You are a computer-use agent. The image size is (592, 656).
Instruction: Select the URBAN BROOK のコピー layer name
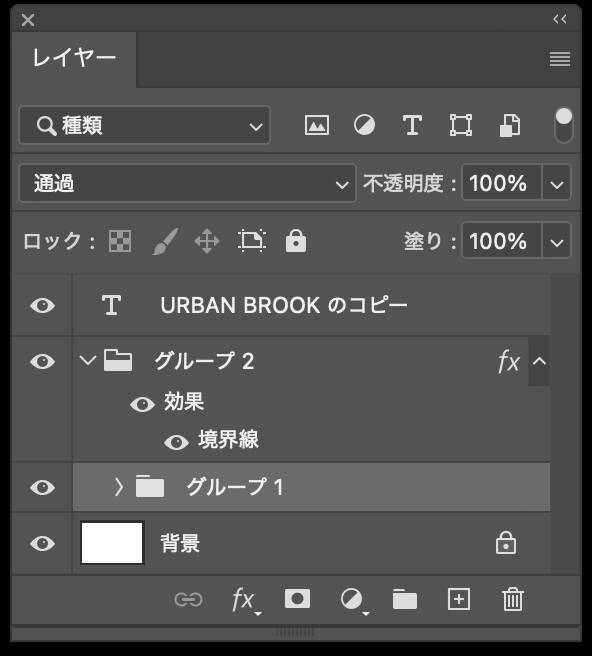pyautogui.click(x=284, y=305)
